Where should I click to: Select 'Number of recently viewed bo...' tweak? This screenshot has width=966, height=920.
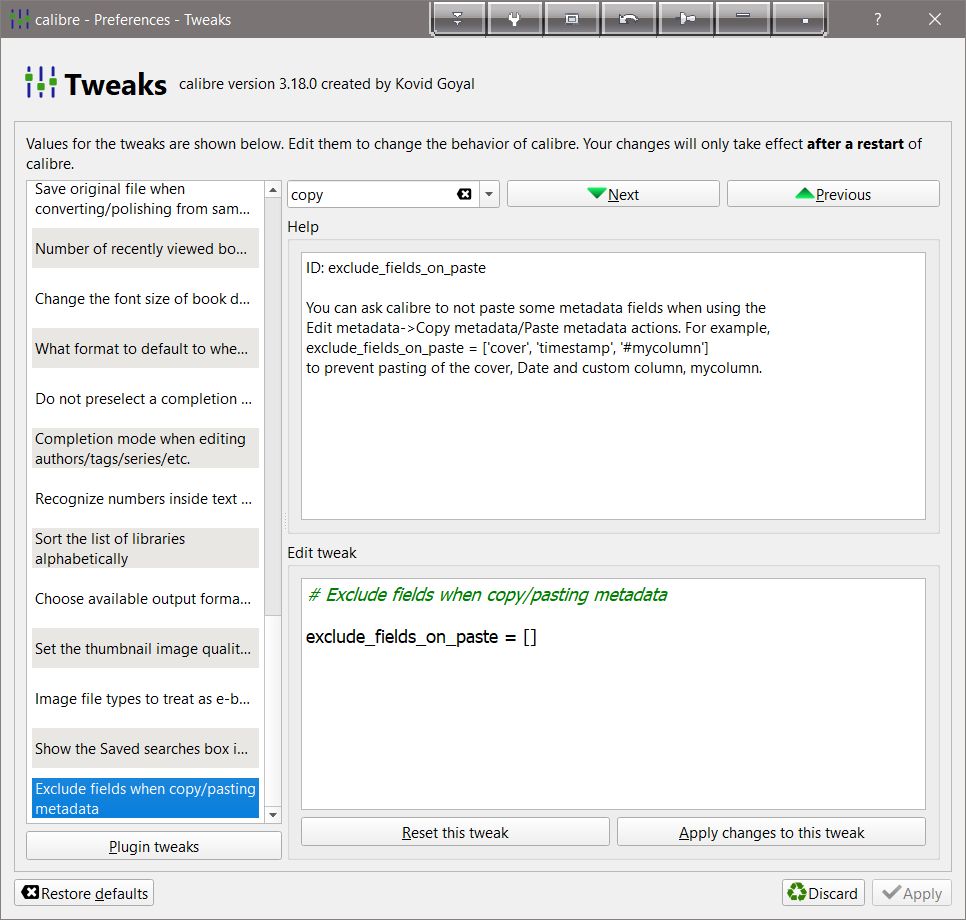coord(145,248)
